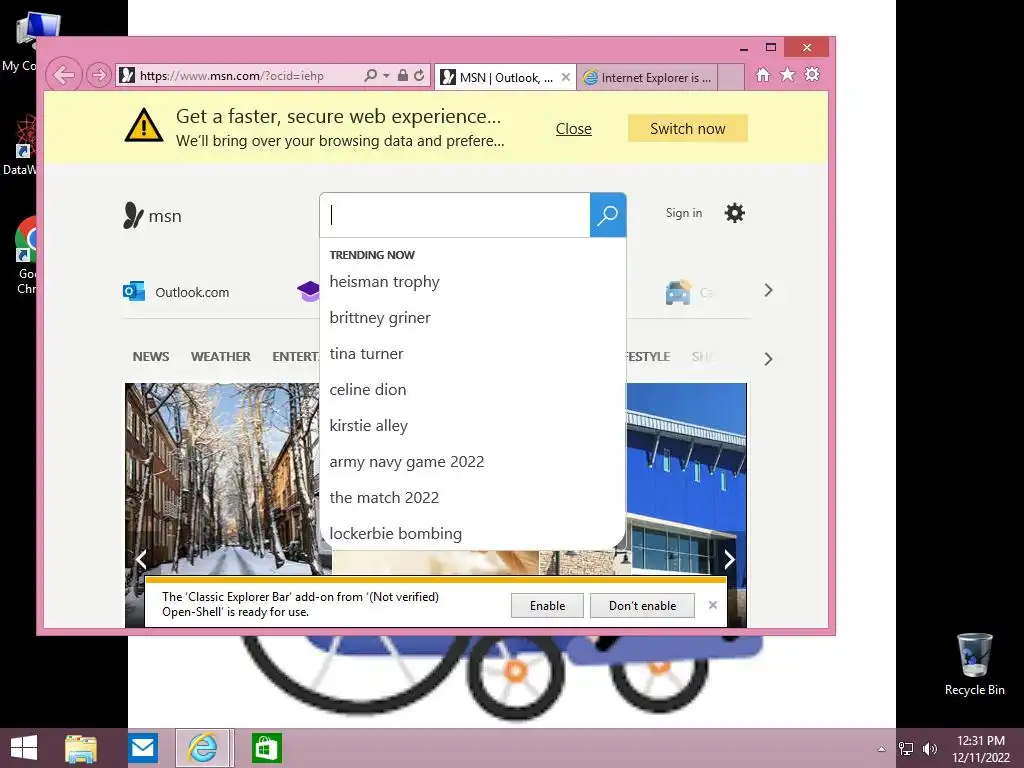Show next slide with right carousel arrow
This screenshot has height=768, width=1024.
pos(729,559)
